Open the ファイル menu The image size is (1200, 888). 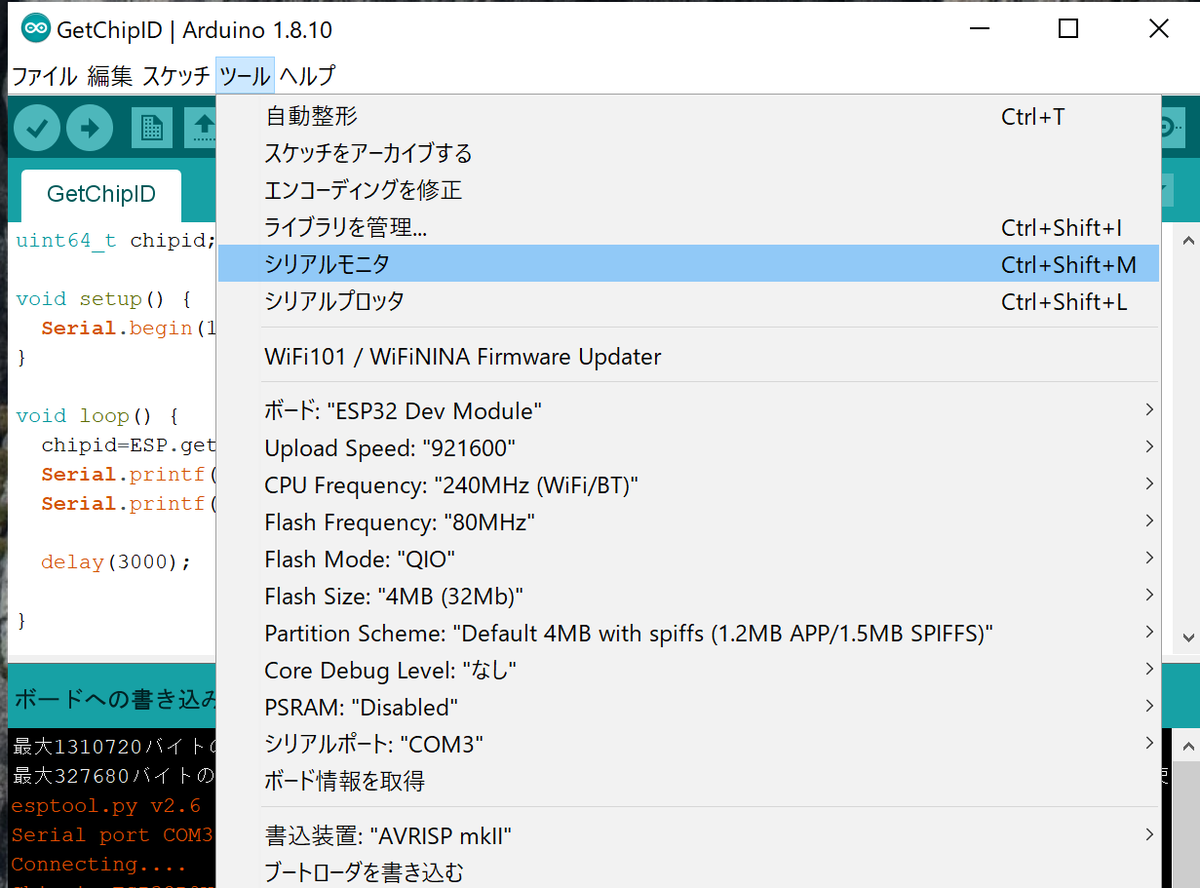click(x=44, y=75)
